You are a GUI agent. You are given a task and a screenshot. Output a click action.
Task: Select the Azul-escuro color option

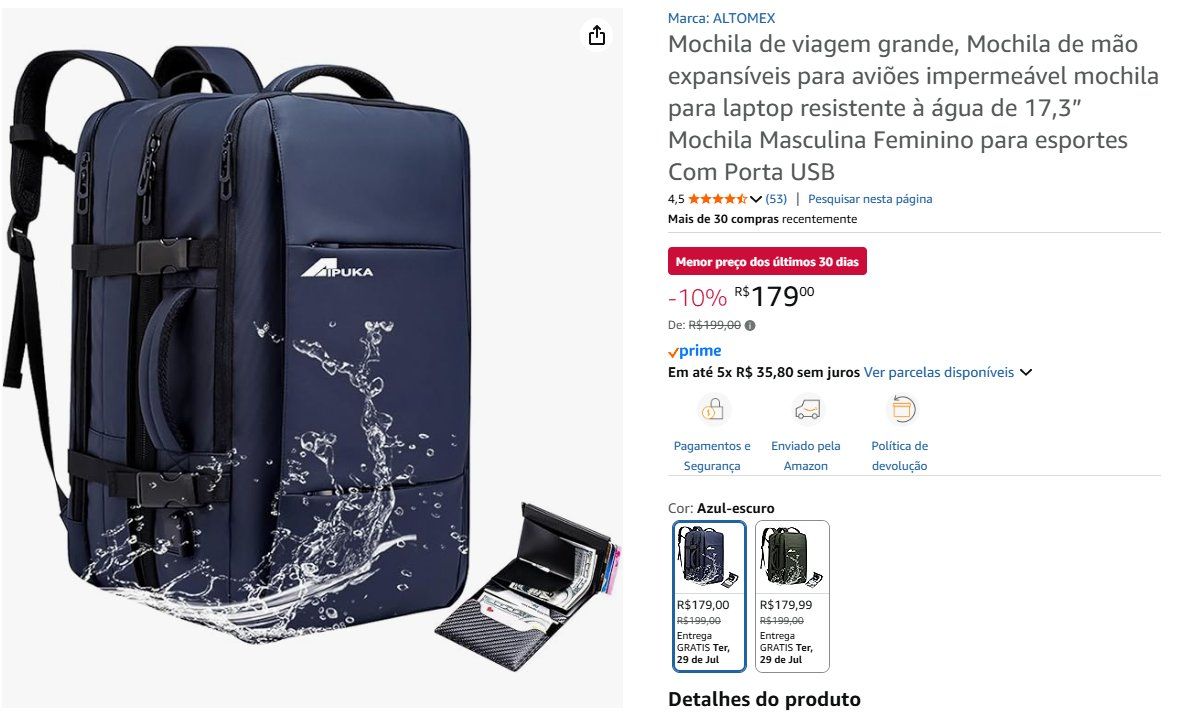coord(710,596)
